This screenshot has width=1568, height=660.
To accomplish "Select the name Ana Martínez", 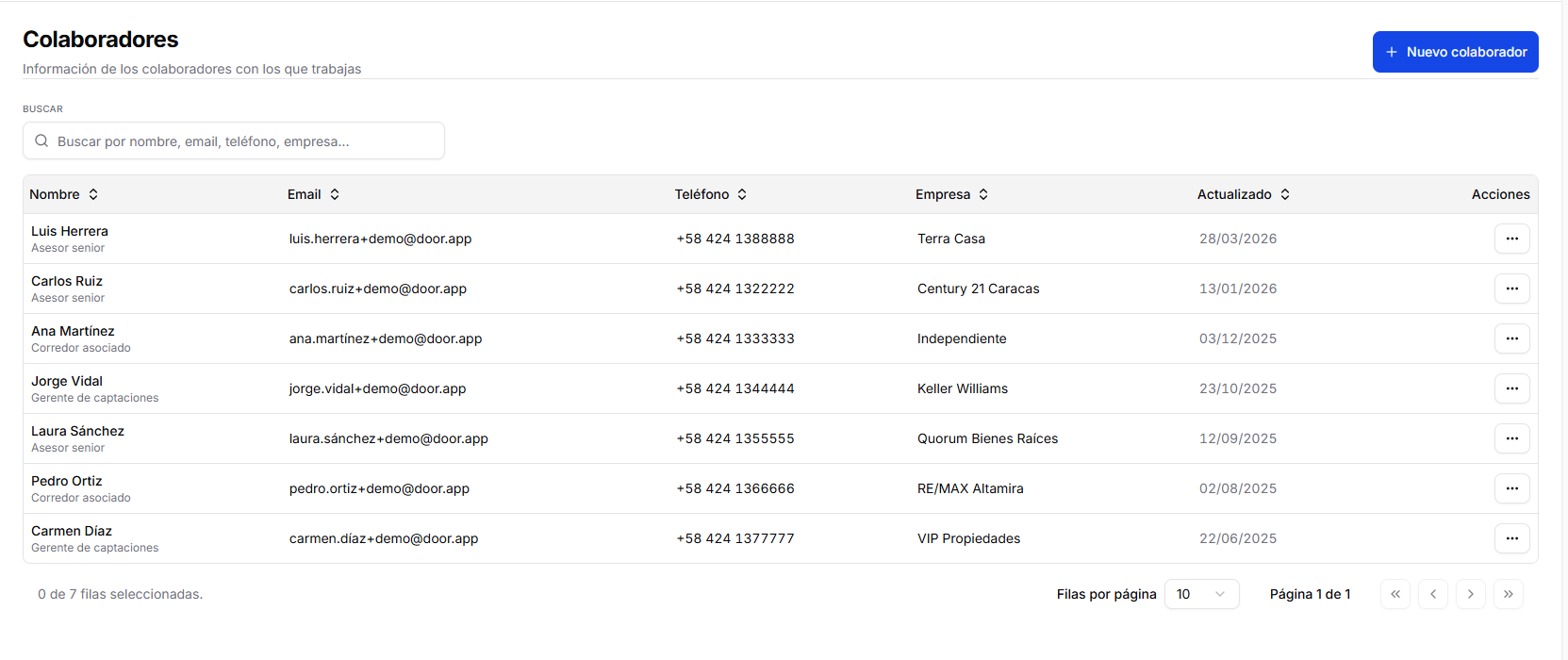I will tap(73, 331).
